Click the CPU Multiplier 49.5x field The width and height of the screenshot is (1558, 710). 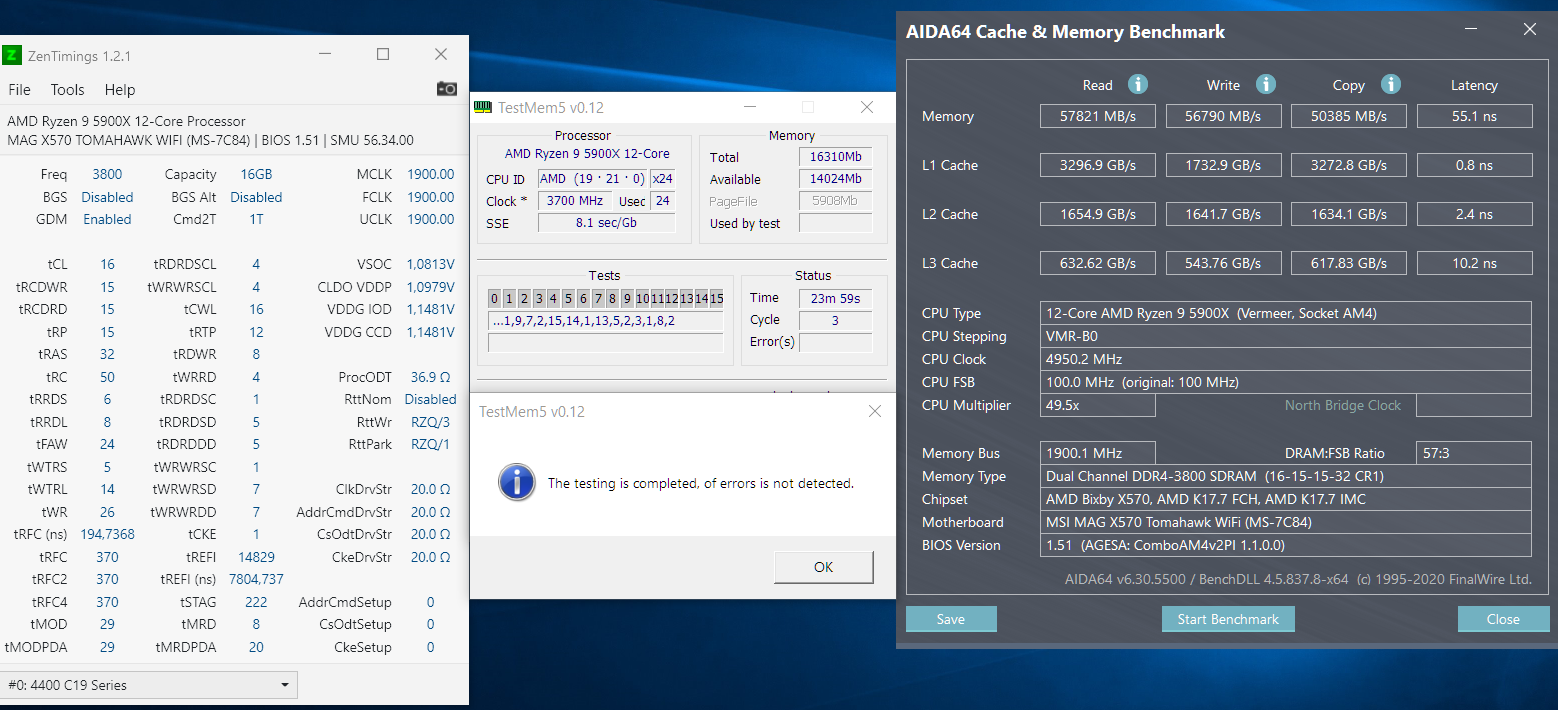pyautogui.click(x=1097, y=405)
